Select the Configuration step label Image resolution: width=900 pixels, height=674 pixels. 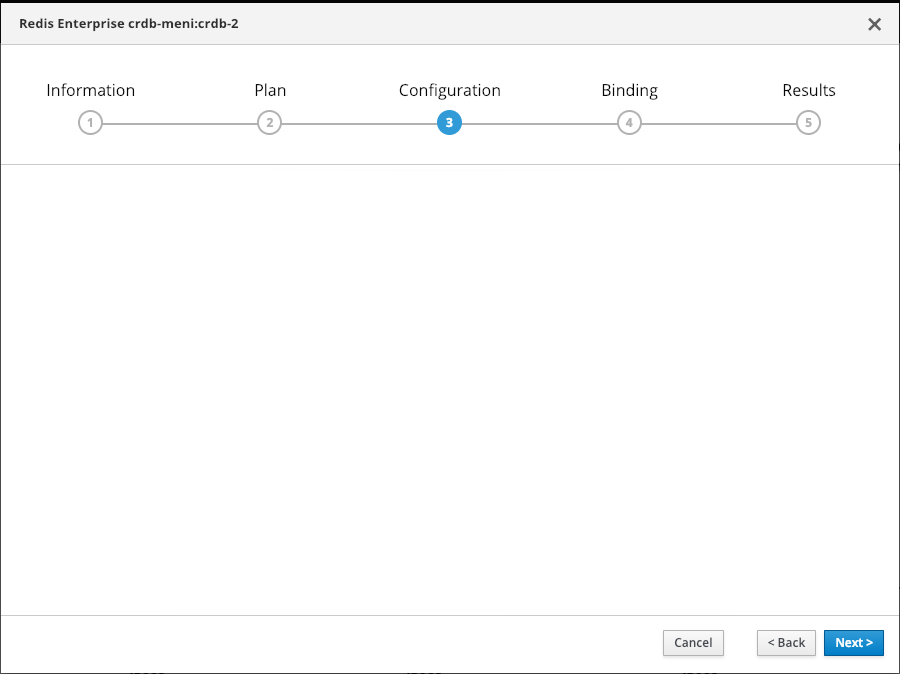pyautogui.click(x=449, y=90)
